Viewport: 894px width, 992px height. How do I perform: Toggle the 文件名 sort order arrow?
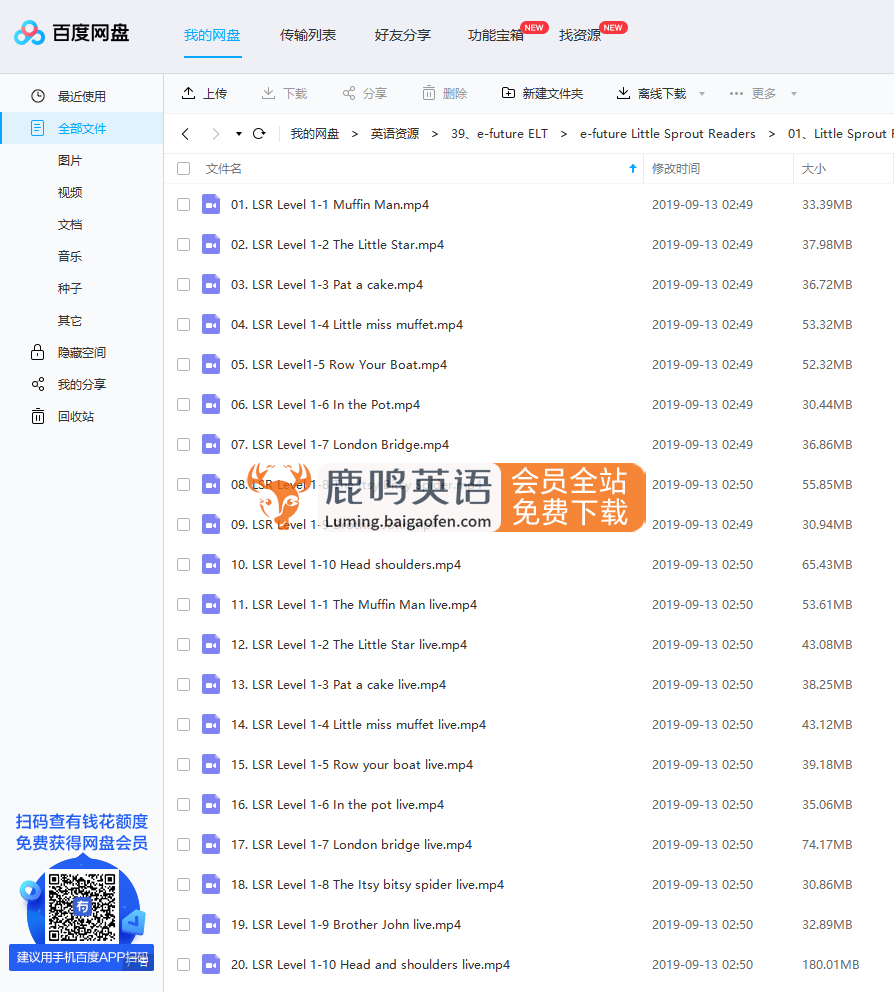point(632,168)
